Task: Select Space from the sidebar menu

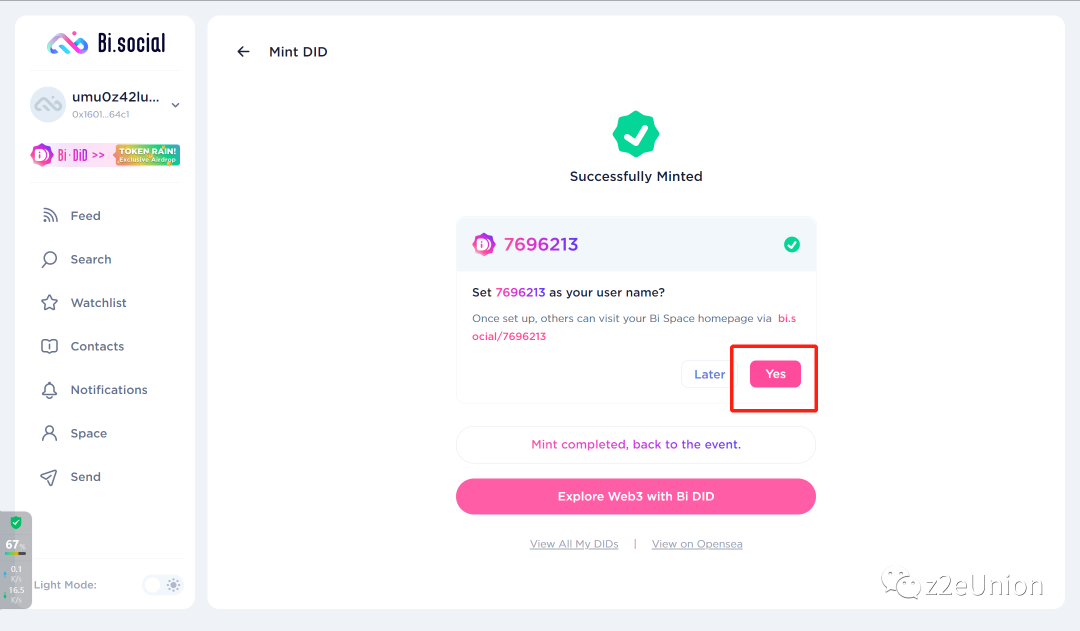Action: 48,433
